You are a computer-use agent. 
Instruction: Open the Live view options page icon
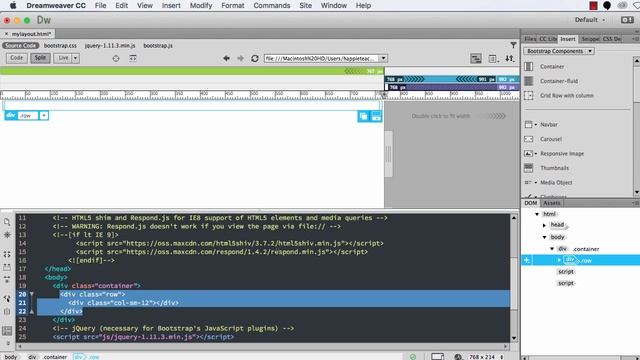coord(493,59)
